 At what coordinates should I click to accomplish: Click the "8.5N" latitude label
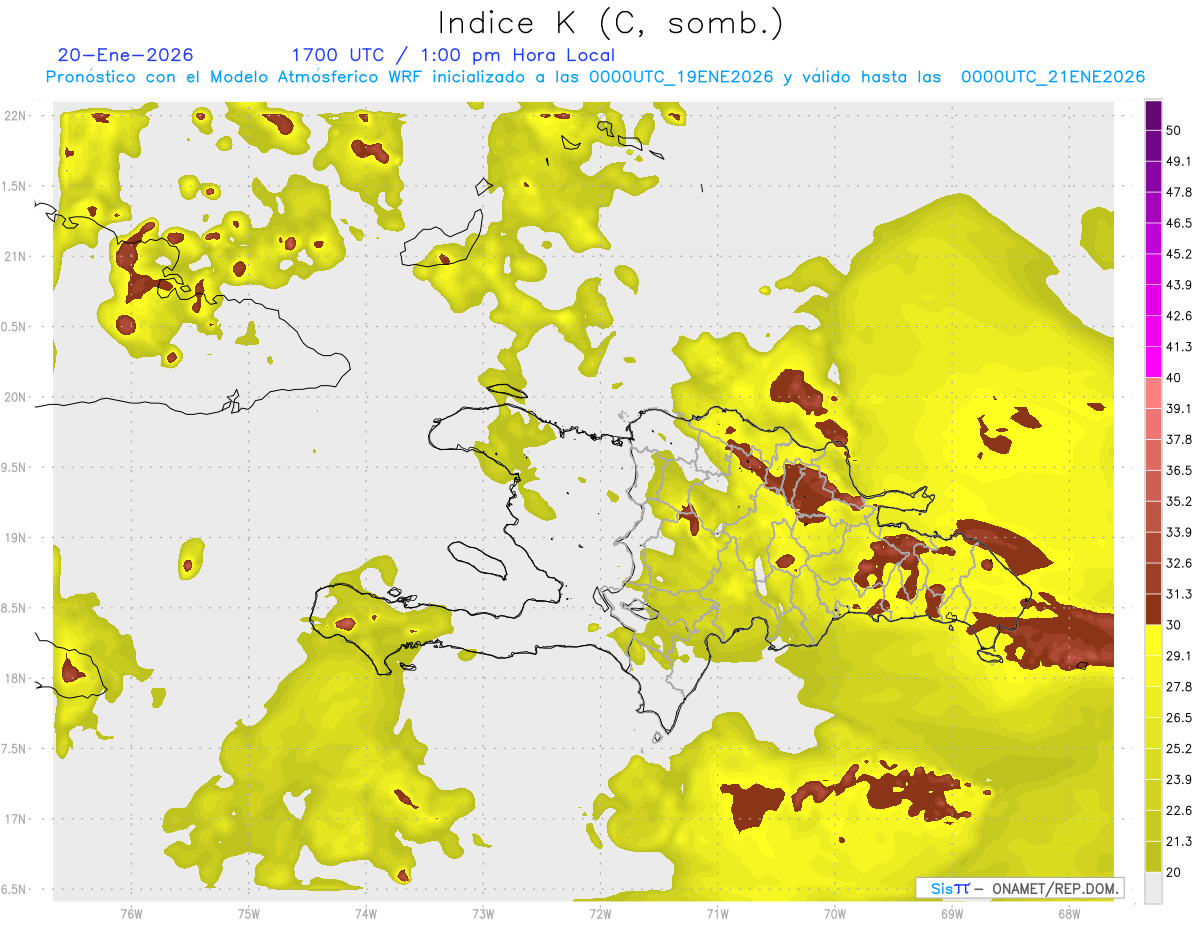point(13,608)
